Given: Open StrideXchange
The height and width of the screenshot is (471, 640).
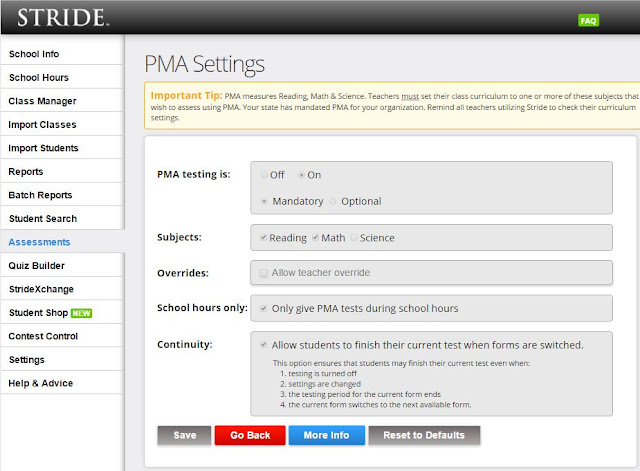Looking at the screenshot, I should coord(62,289).
